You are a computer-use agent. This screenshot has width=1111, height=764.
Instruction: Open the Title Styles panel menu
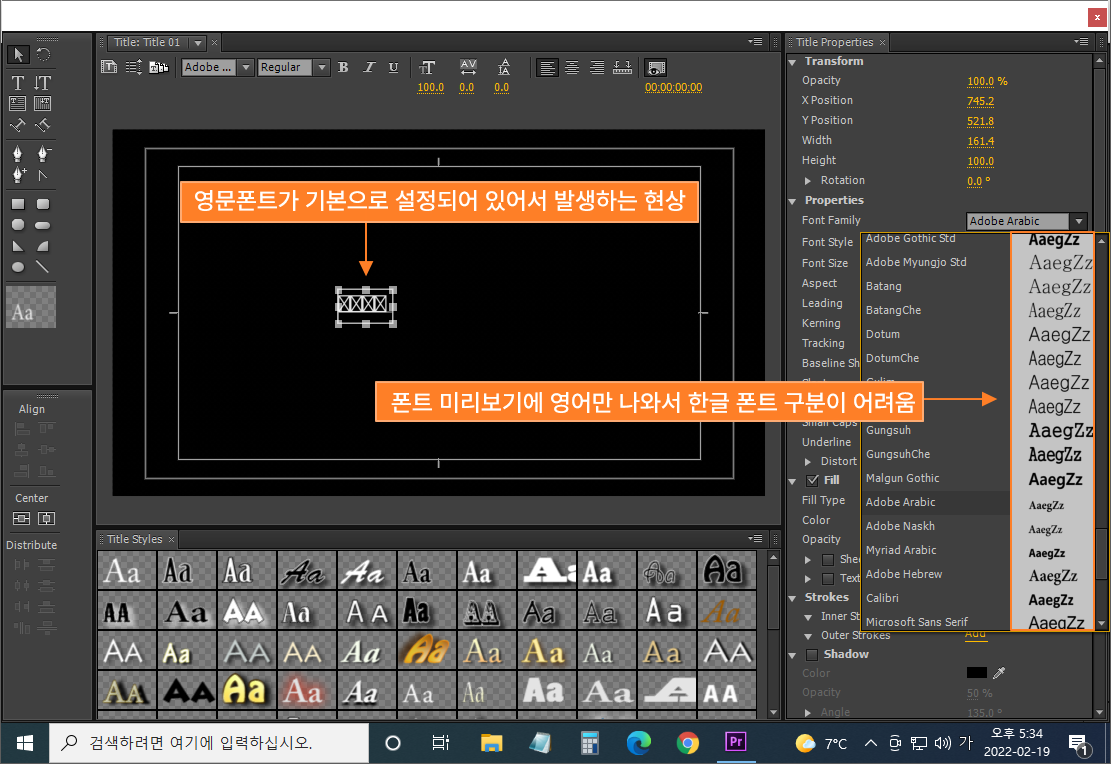755,539
